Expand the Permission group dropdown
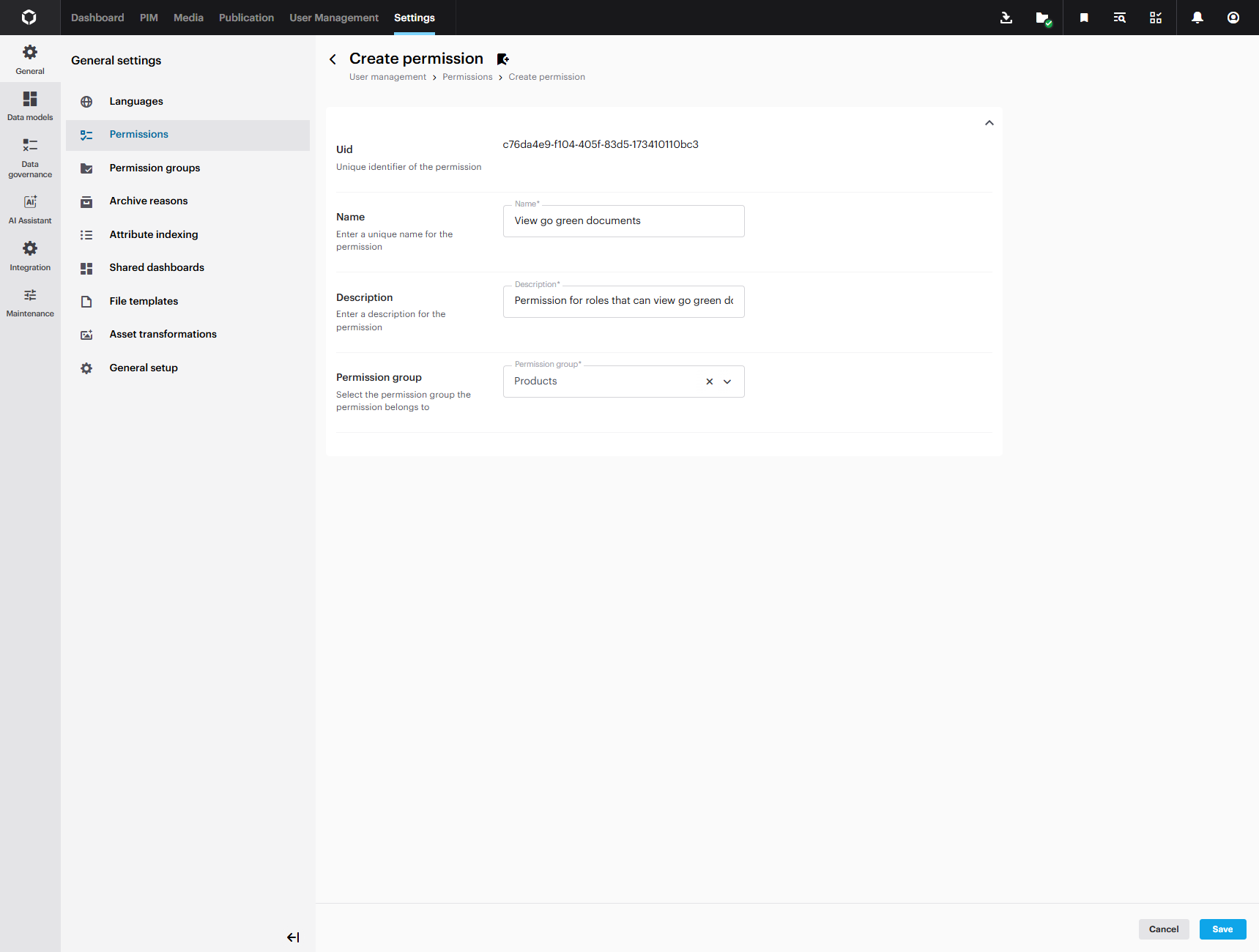The image size is (1259, 952). point(727,382)
